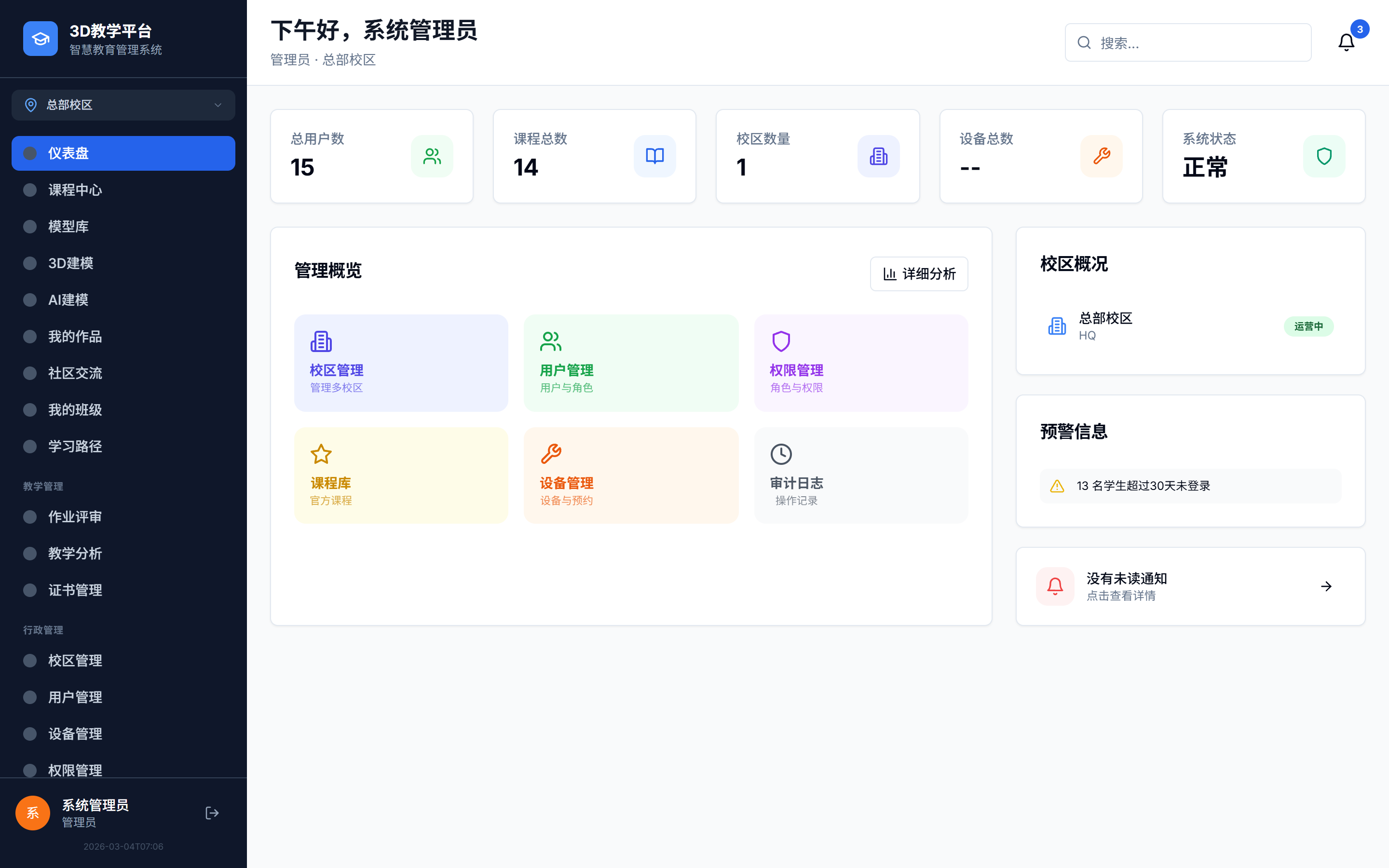The width and height of the screenshot is (1389, 868).
Task: Click the 3D教学平台 graduation cap logo icon
Action: pyautogui.click(x=40, y=38)
